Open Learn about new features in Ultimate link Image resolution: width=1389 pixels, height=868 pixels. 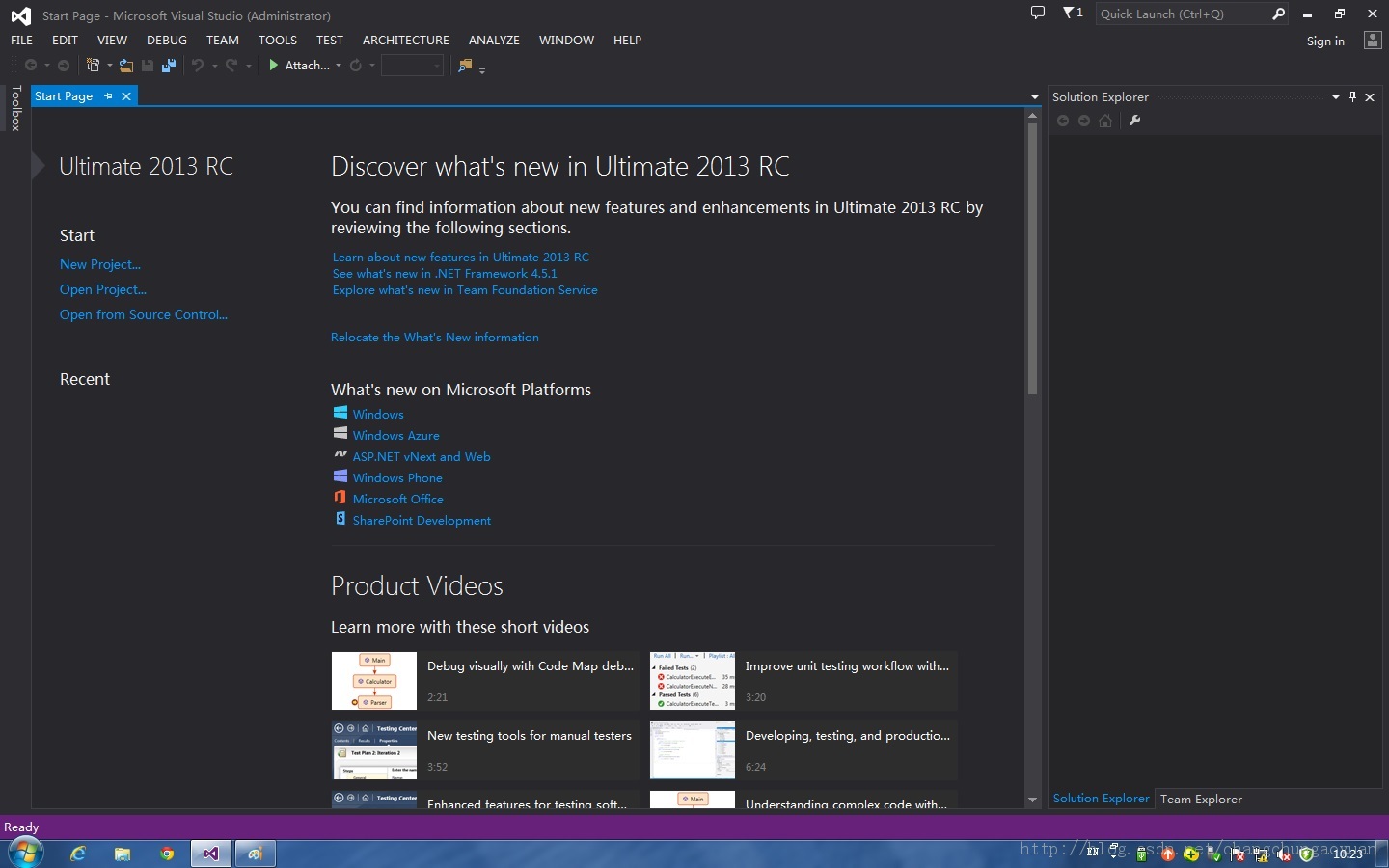tap(460, 257)
